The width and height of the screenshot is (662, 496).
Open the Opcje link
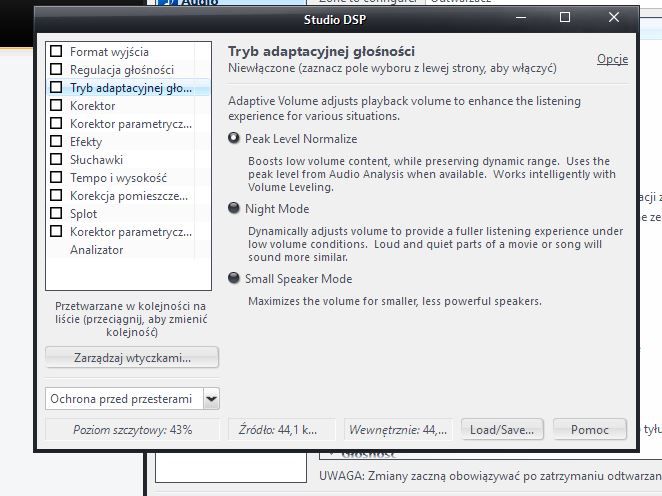[x=612, y=59]
